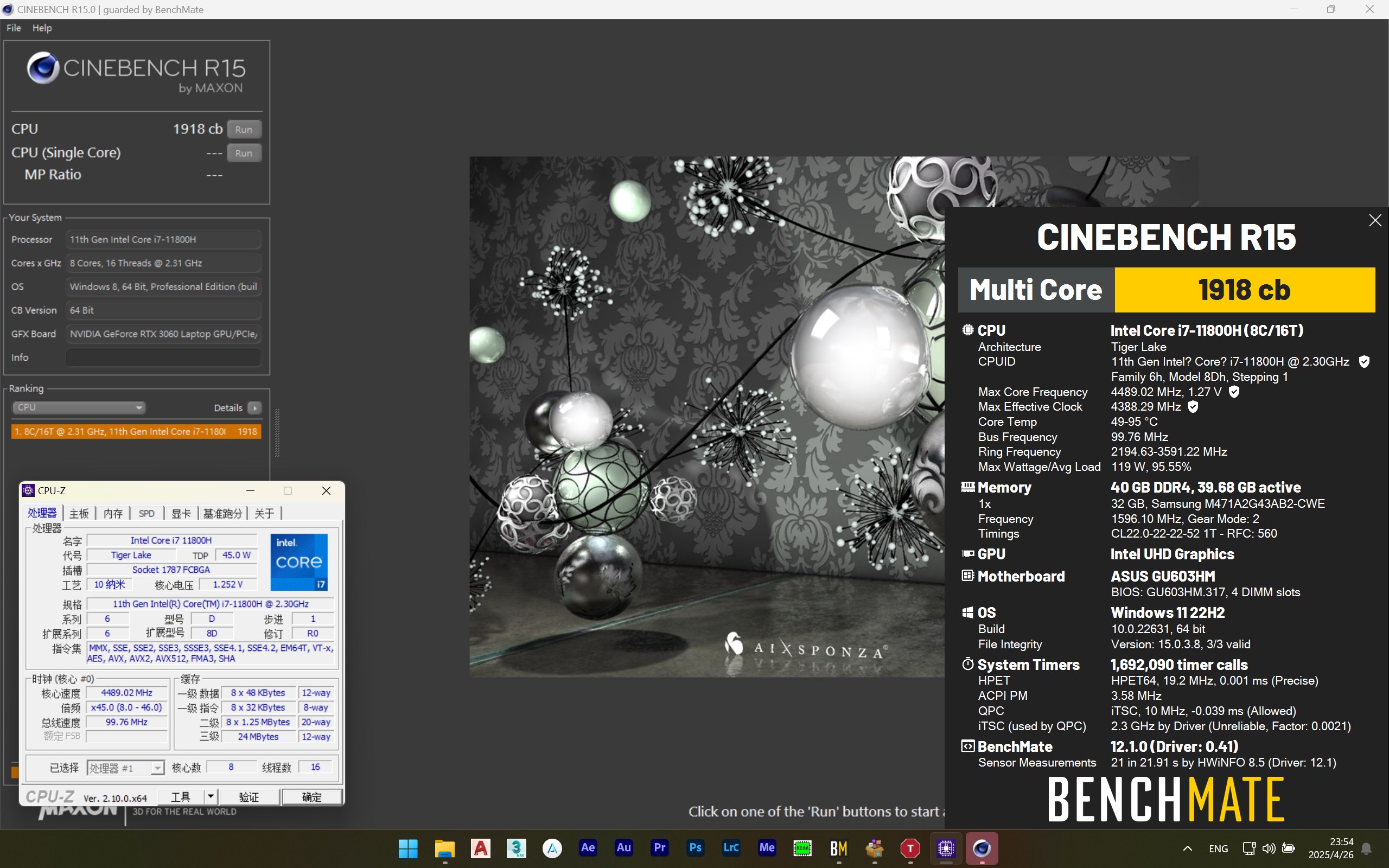
Task: Open the Help menu in Cinebench
Action: click(42, 28)
